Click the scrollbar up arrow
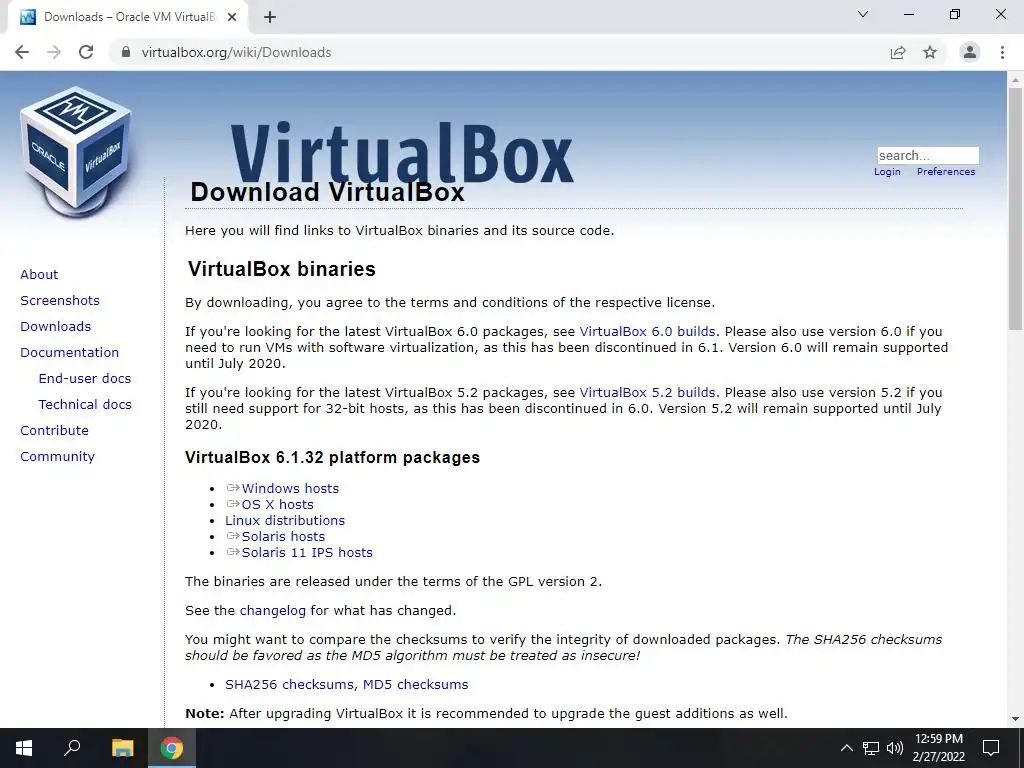The height and width of the screenshot is (768, 1024). click(1015, 80)
